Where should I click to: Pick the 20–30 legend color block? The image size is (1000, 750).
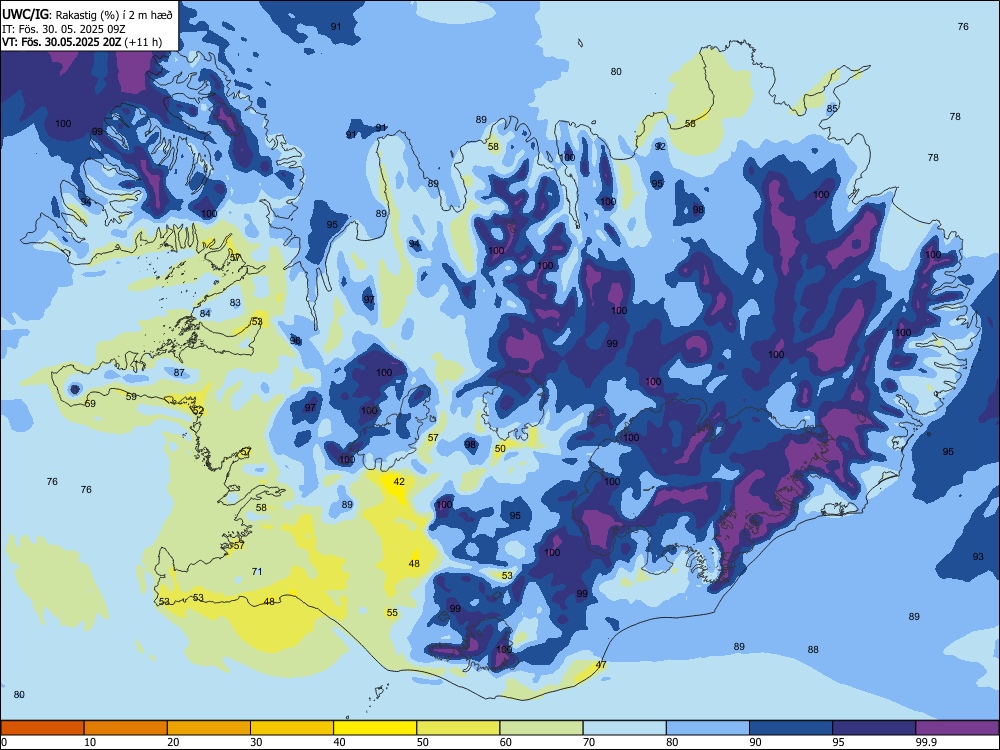pos(209,728)
